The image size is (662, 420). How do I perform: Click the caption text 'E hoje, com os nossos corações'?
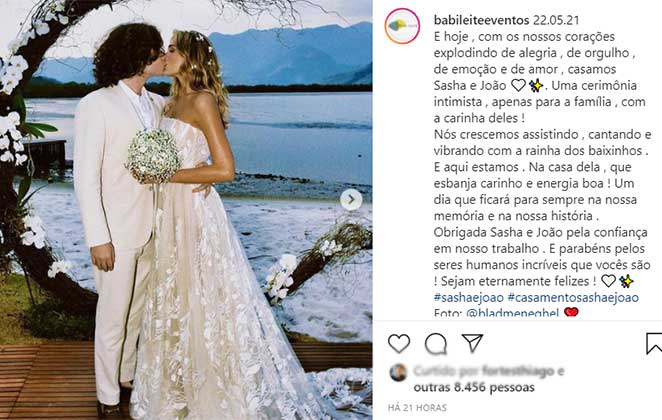click(x=524, y=37)
